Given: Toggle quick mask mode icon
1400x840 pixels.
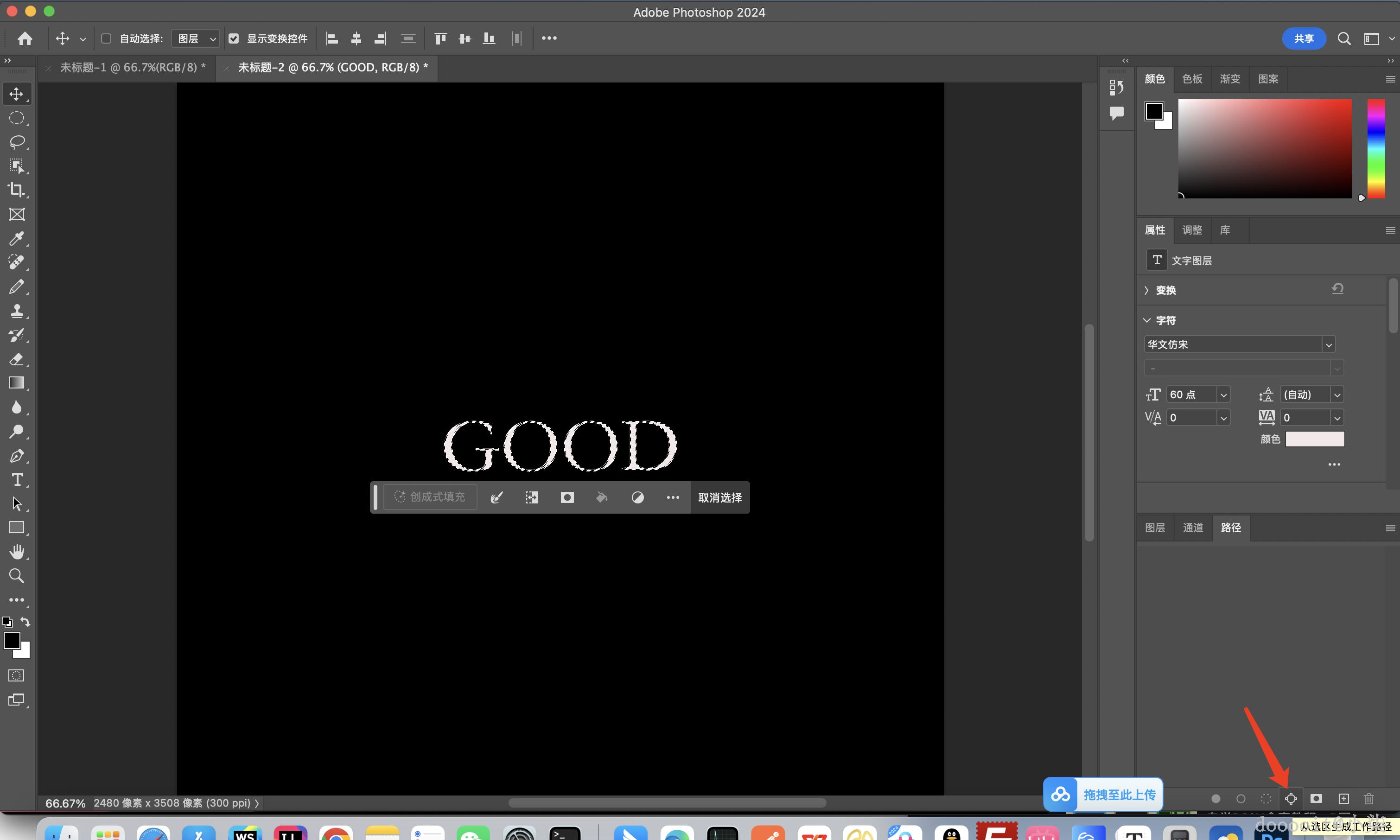Looking at the screenshot, I should pyautogui.click(x=16, y=675).
